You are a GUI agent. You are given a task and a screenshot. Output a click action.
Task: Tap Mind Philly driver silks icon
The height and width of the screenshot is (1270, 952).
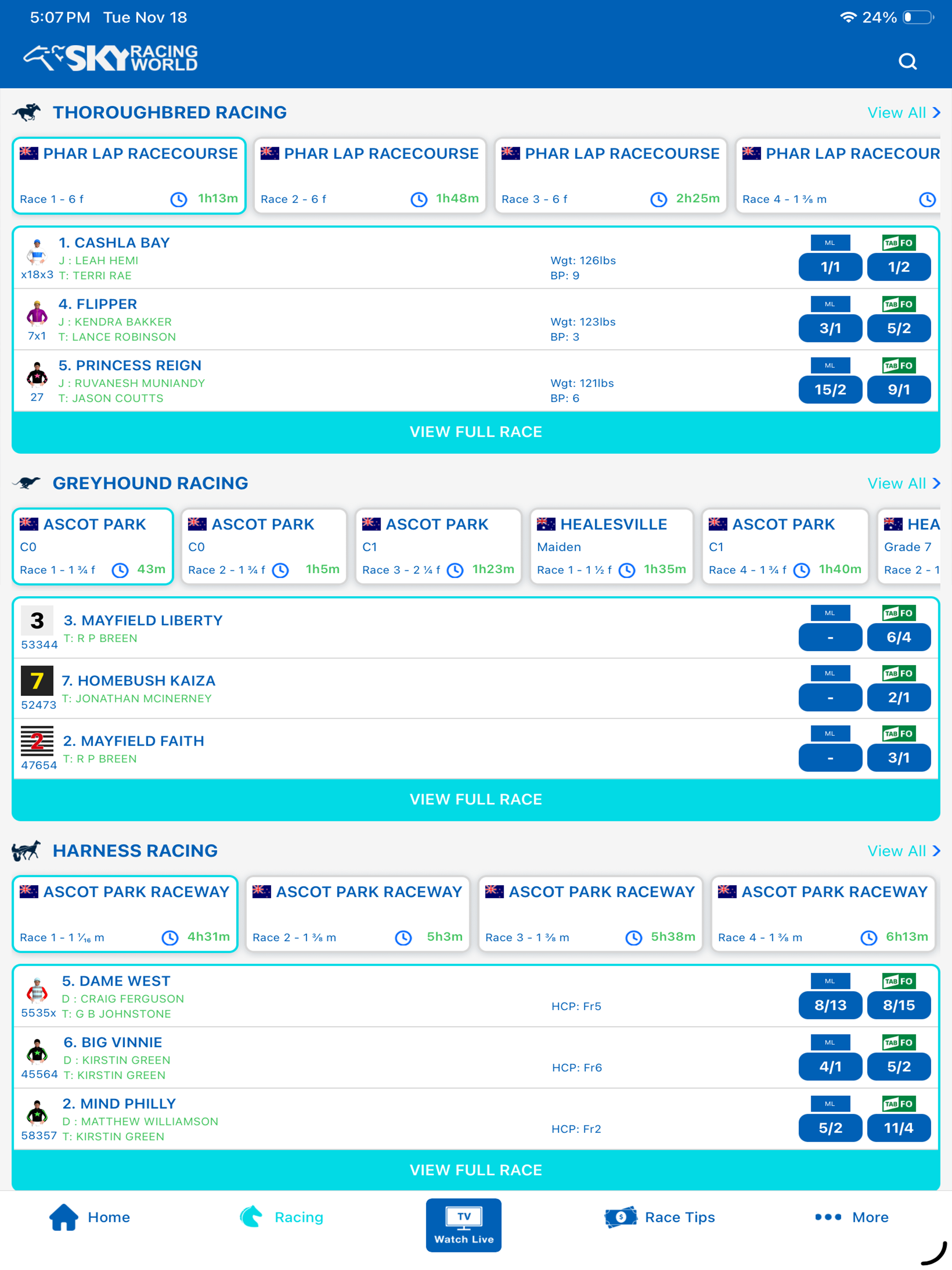37,1113
